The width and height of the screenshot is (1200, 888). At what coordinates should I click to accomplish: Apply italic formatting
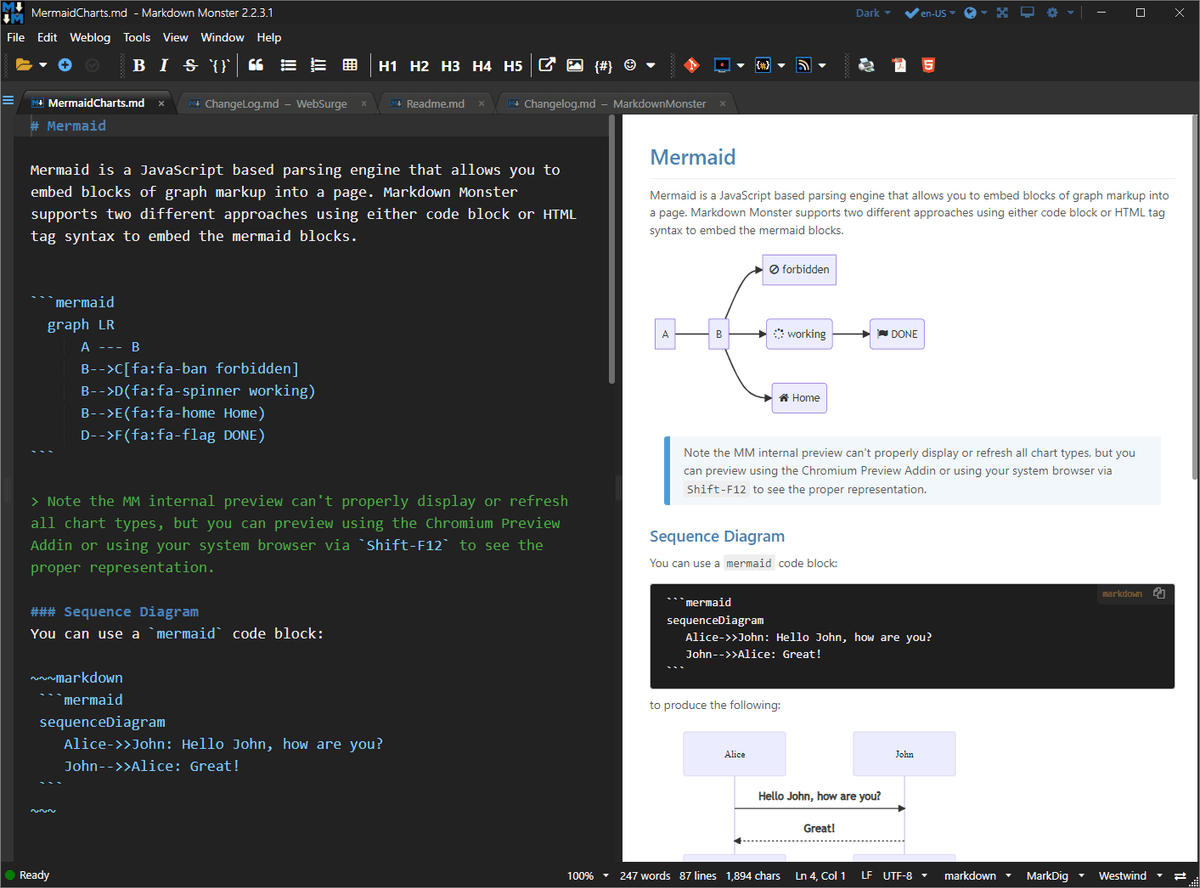(164, 65)
